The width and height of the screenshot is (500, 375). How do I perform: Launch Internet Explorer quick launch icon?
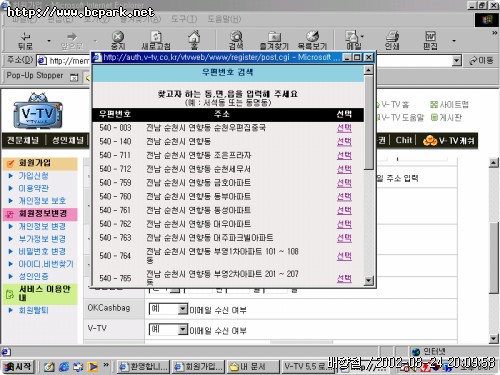[x=63, y=367]
